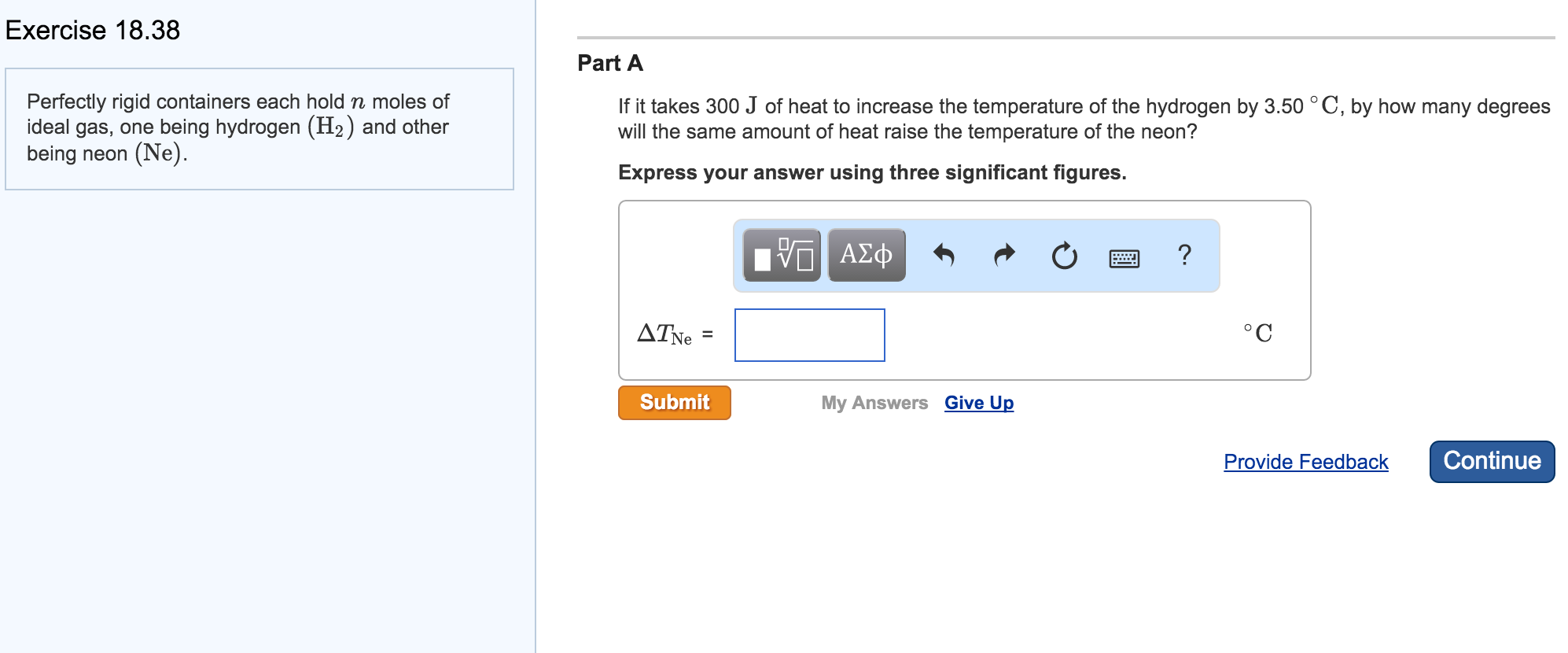Open the Provide Feedback link
Screen dimensions: 1568x653
(x=1305, y=462)
